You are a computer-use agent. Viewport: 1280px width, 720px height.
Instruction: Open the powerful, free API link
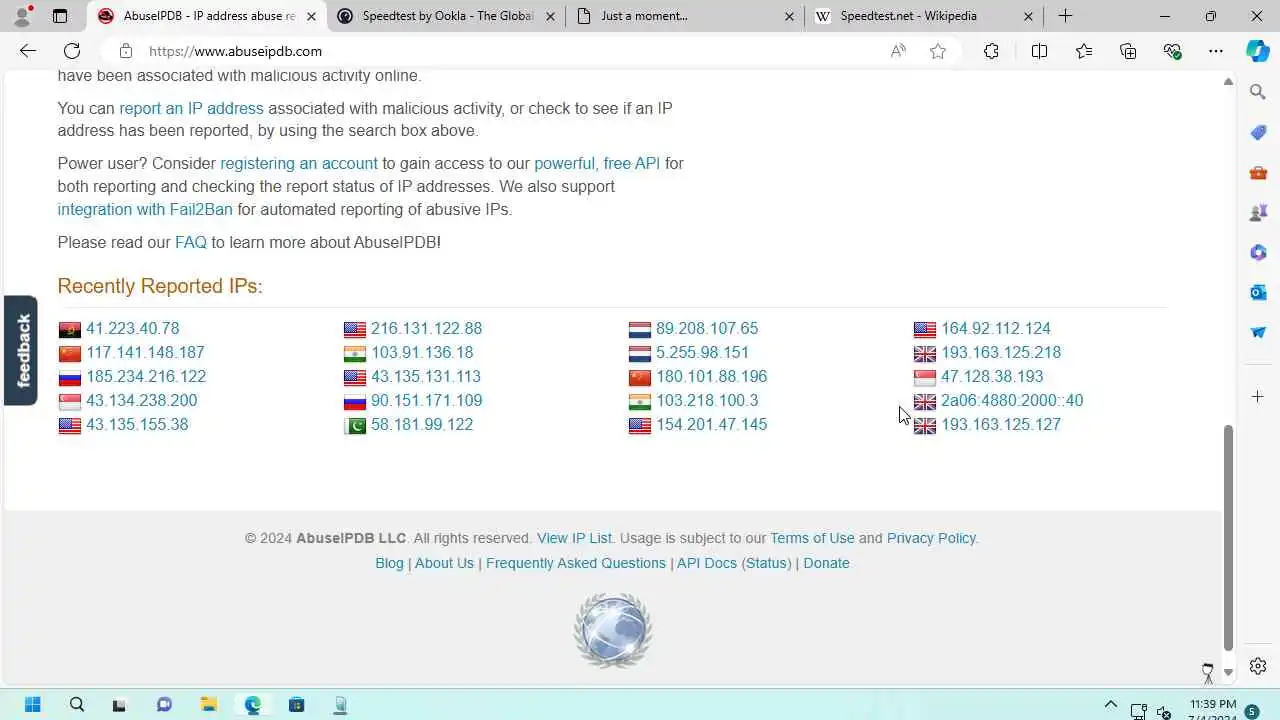pos(597,163)
